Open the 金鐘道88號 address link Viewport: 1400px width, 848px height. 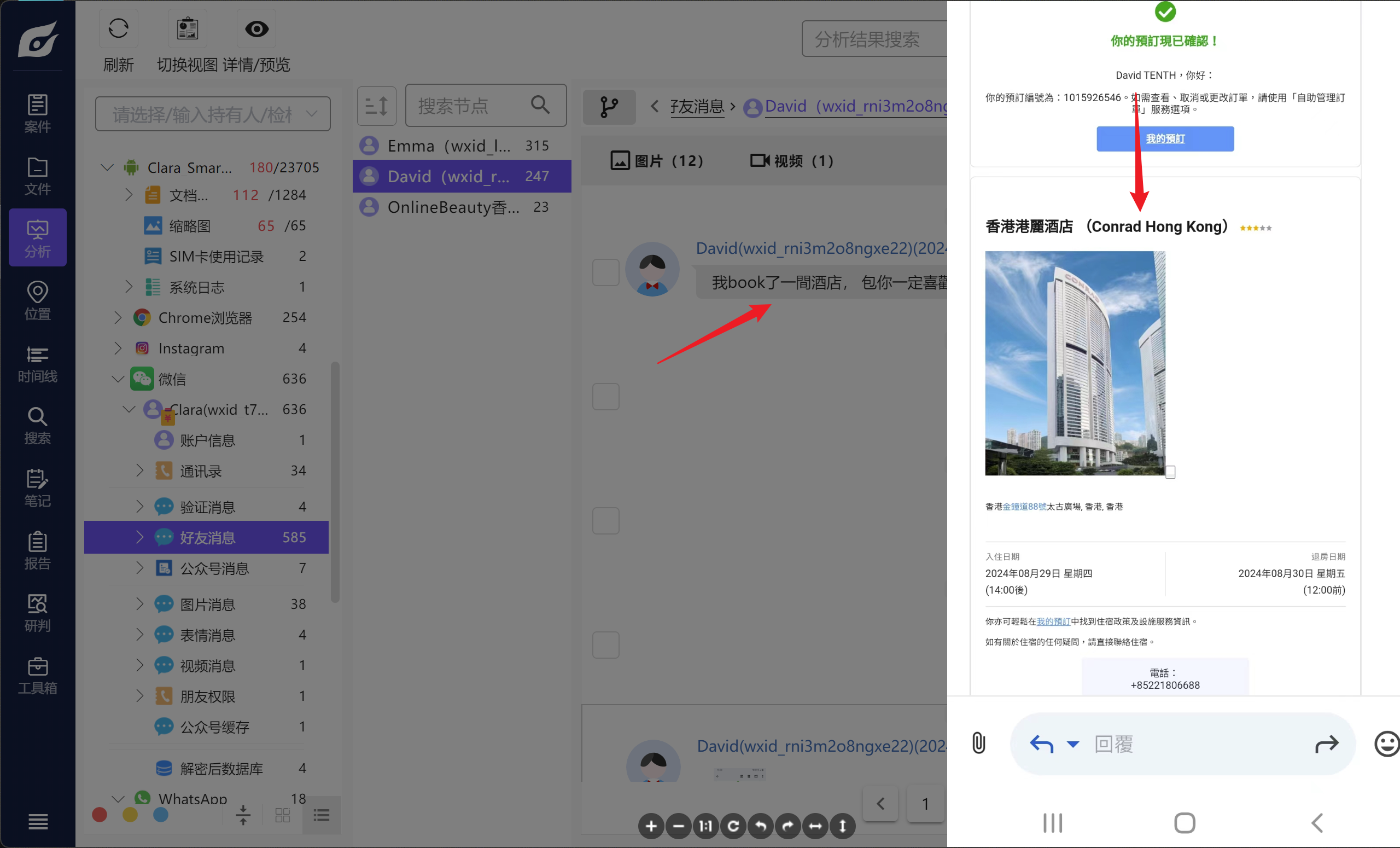pyautogui.click(x=1024, y=507)
